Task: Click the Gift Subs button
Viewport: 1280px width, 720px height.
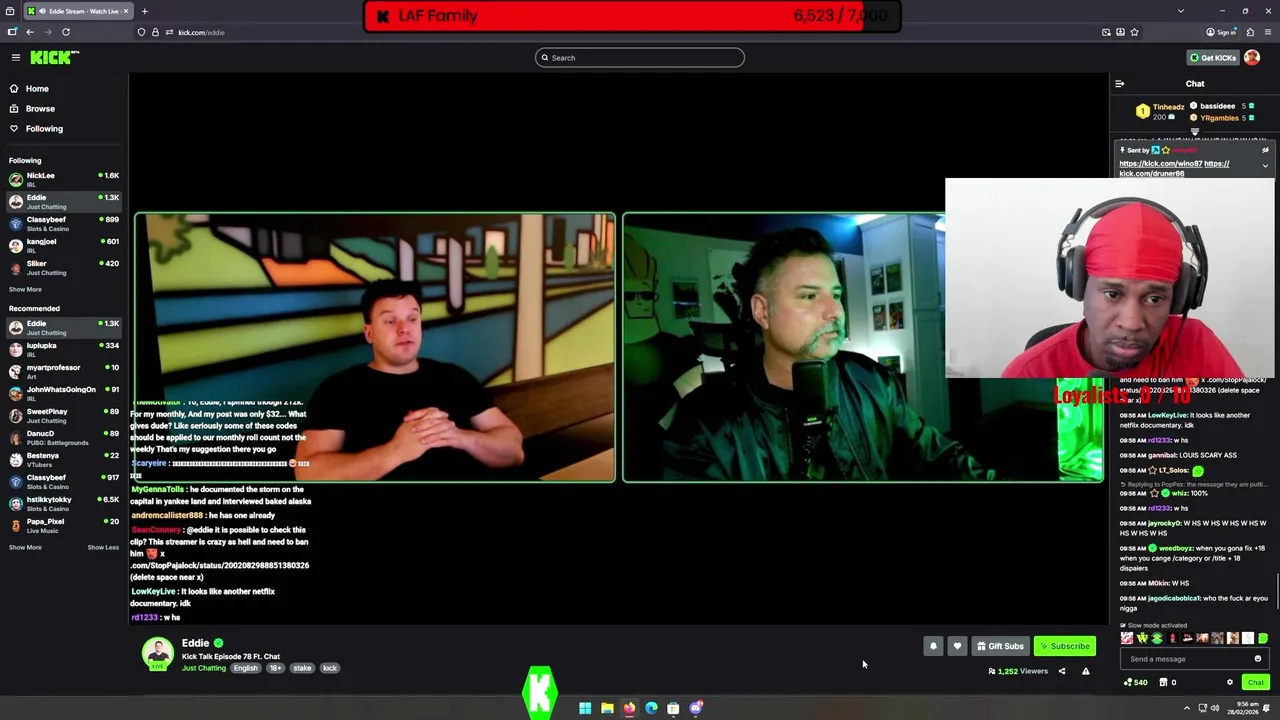Action: [1000, 646]
